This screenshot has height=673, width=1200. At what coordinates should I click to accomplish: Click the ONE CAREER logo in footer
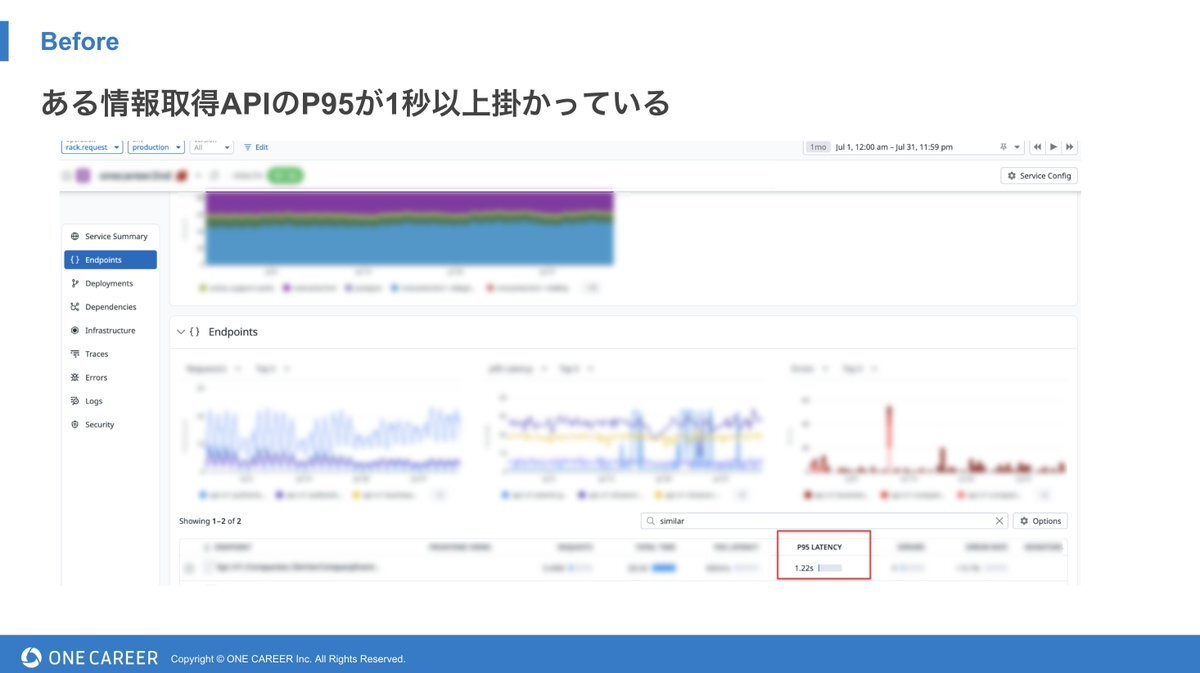click(90, 657)
